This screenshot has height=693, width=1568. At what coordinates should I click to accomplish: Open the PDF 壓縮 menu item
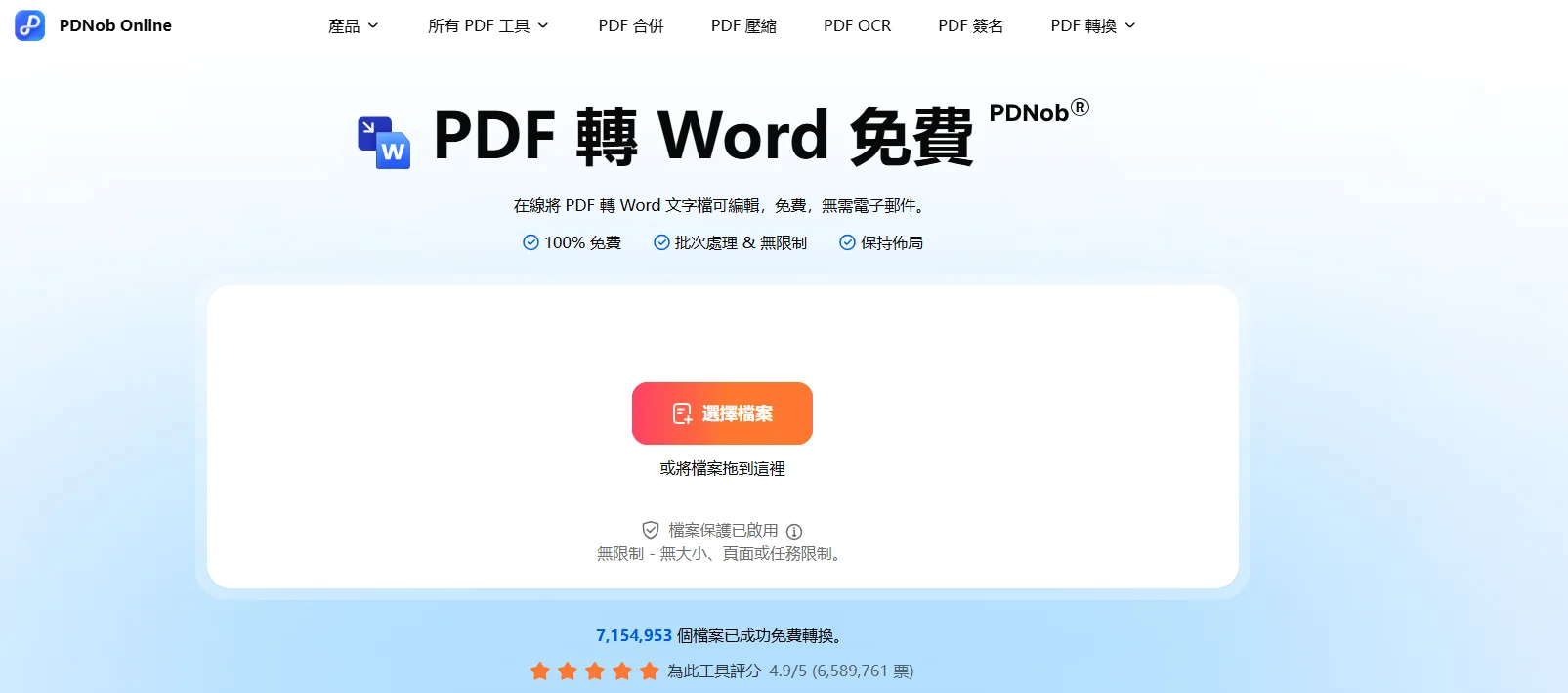[x=743, y=26]
